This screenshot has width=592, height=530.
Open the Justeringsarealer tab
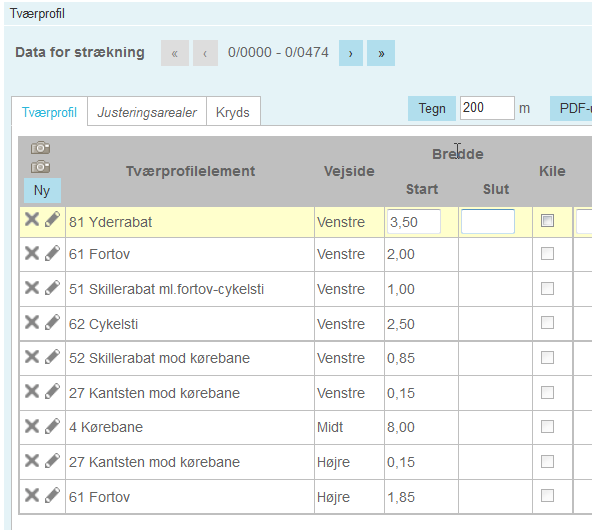tap(147, 112)
